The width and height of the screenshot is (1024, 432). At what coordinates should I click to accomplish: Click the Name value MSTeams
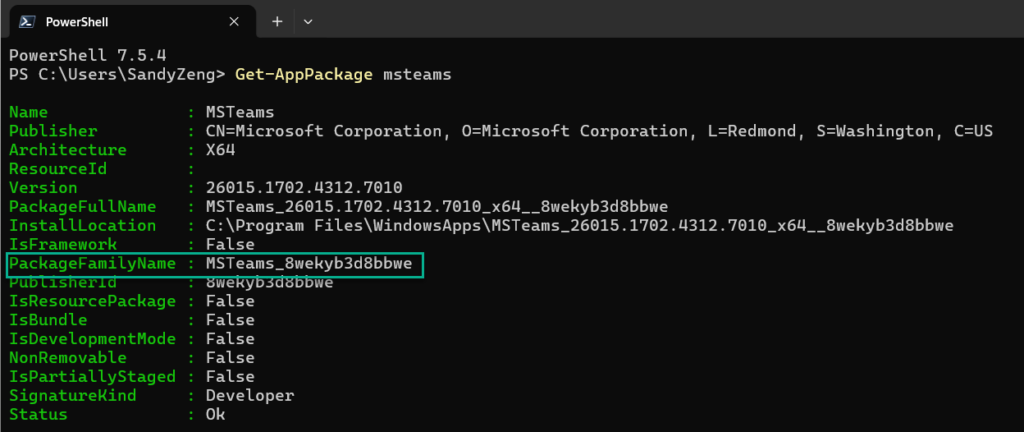tap(239, 112)
